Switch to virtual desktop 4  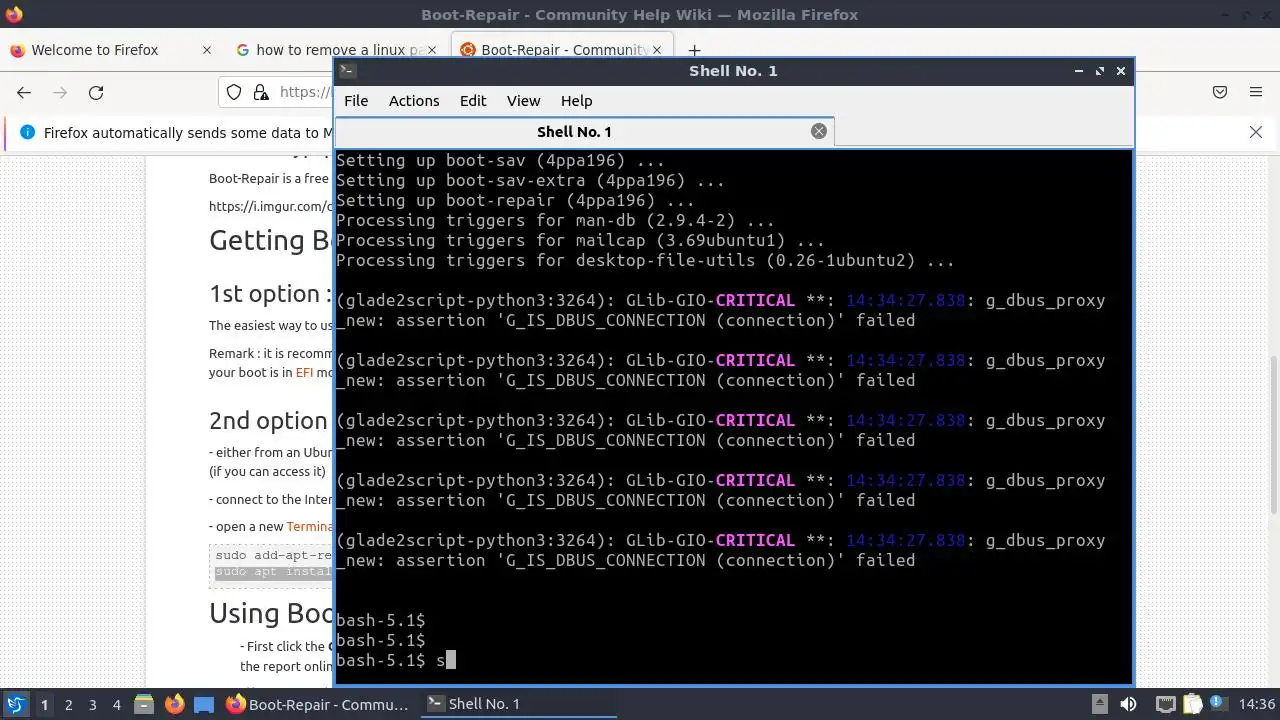point(116,705)
